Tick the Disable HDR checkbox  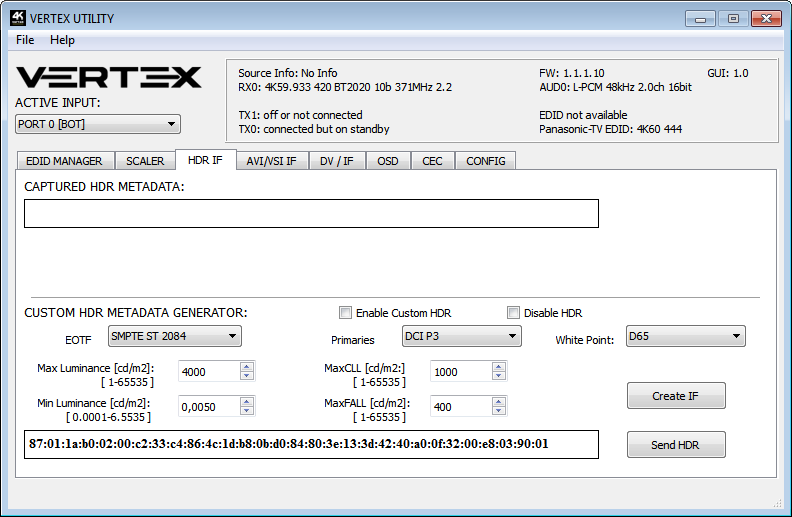coord(513,313)
